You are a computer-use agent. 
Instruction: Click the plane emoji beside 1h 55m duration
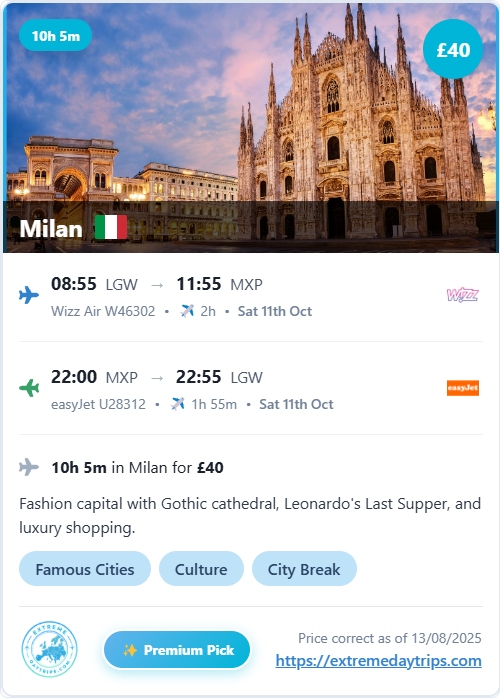(x=178, y=404)
